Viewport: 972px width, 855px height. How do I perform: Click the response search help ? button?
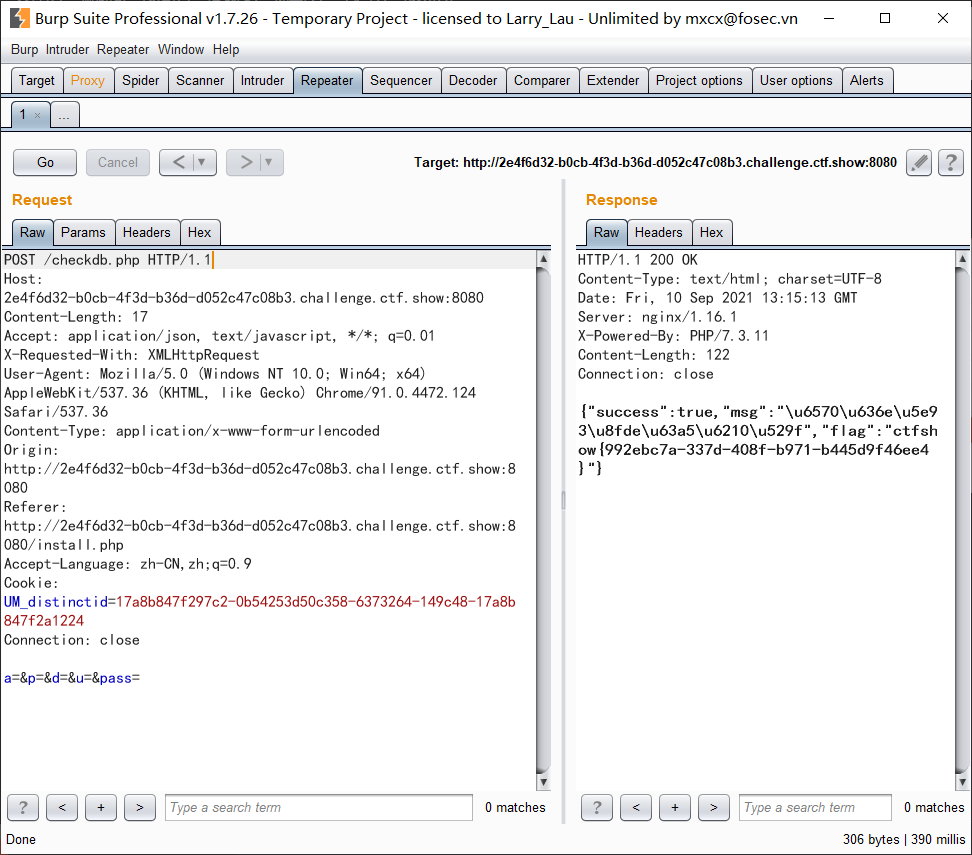pos(597,807)
